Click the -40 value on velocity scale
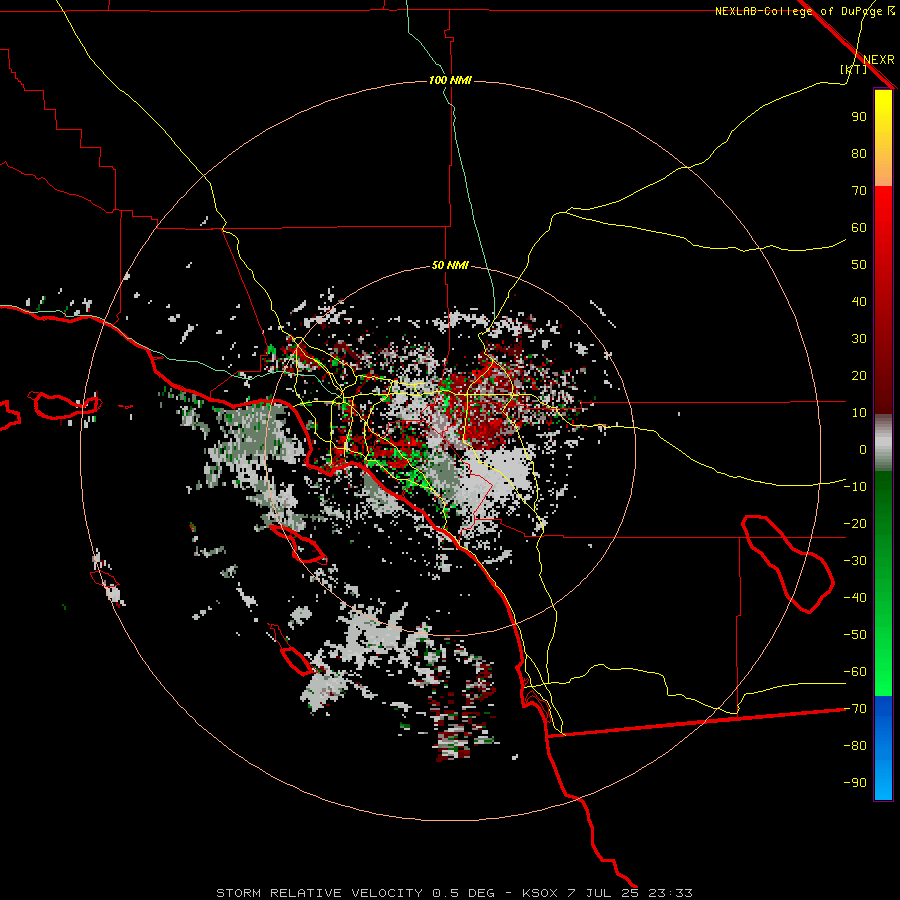Screen dimensions: 900x900 (x=855, y=598)
